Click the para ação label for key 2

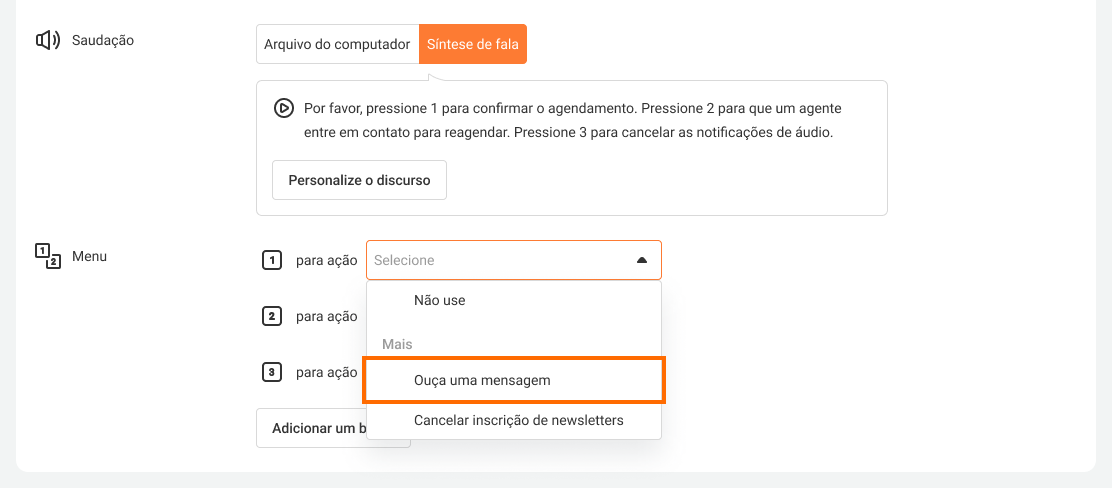(326, 316)
